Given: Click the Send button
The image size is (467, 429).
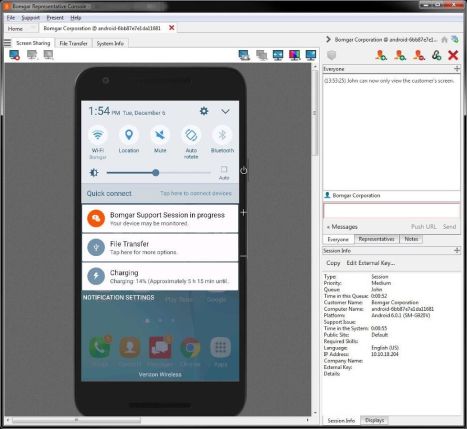Looking at the screenshot, I should [449, 227].
